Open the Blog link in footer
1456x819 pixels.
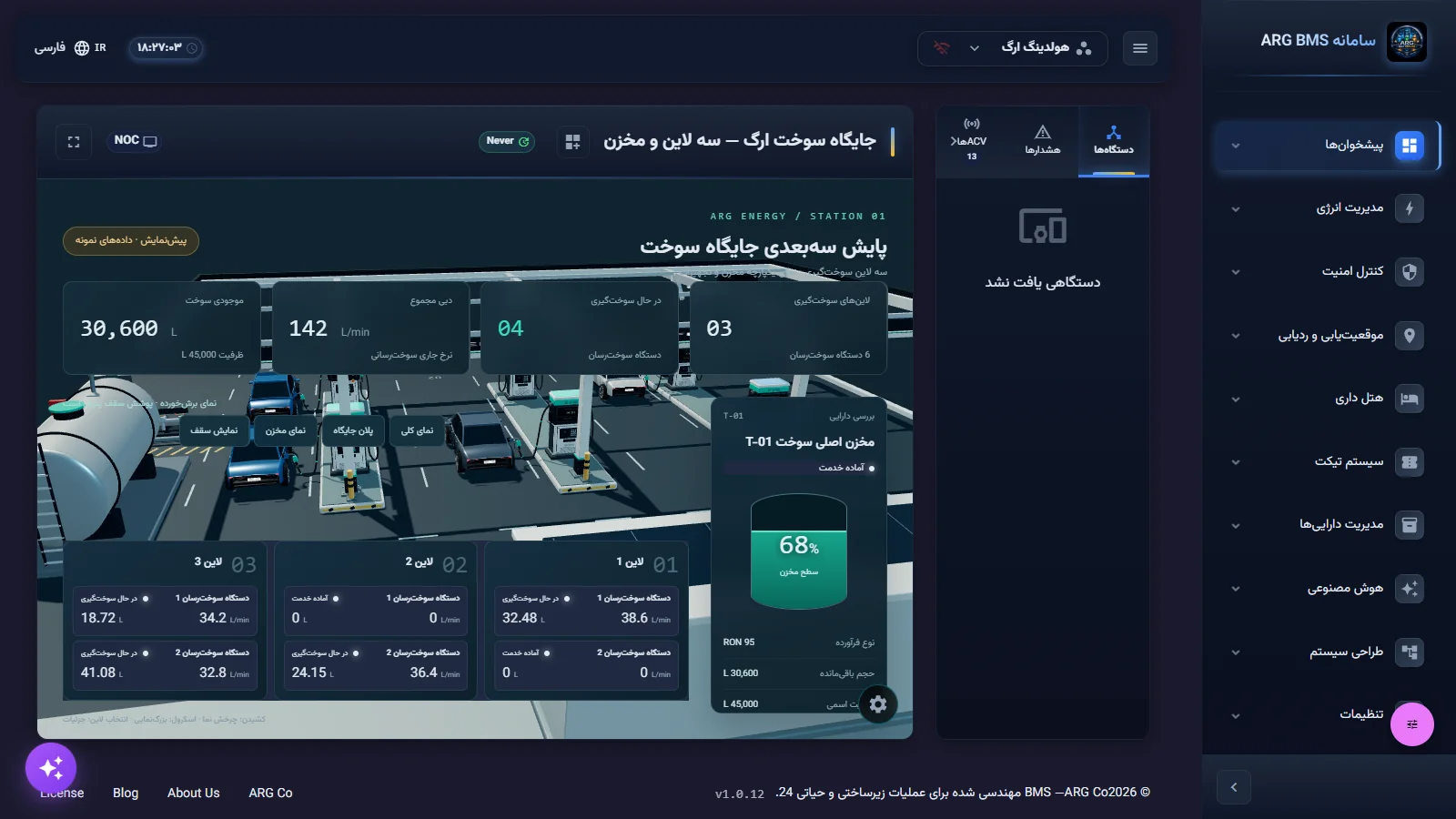(126, 794)
